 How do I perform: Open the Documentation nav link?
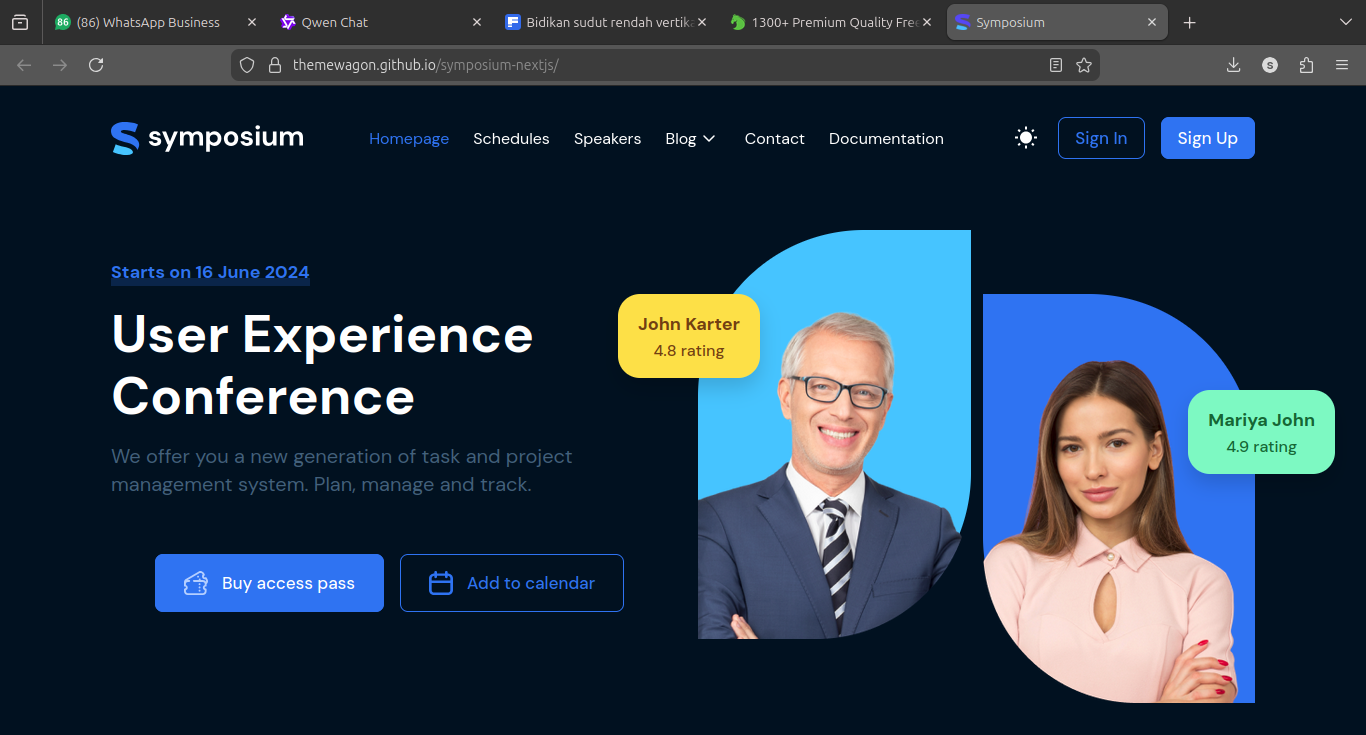886,139
